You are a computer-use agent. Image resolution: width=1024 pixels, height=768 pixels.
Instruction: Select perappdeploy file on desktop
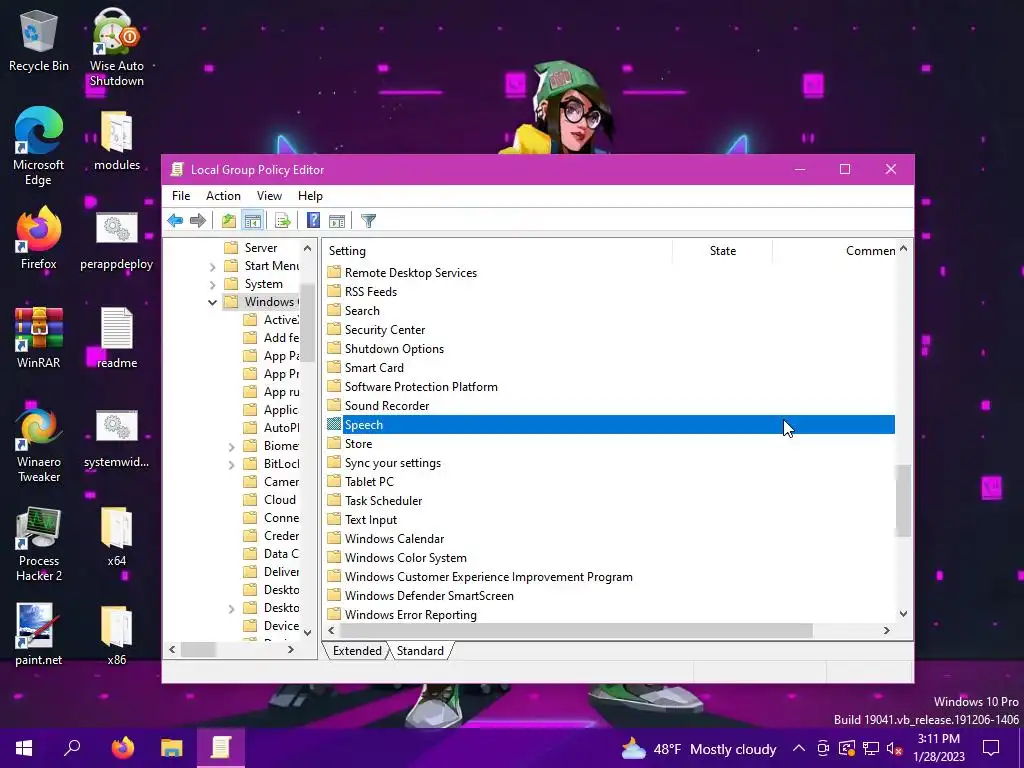[x=116, y=241]
